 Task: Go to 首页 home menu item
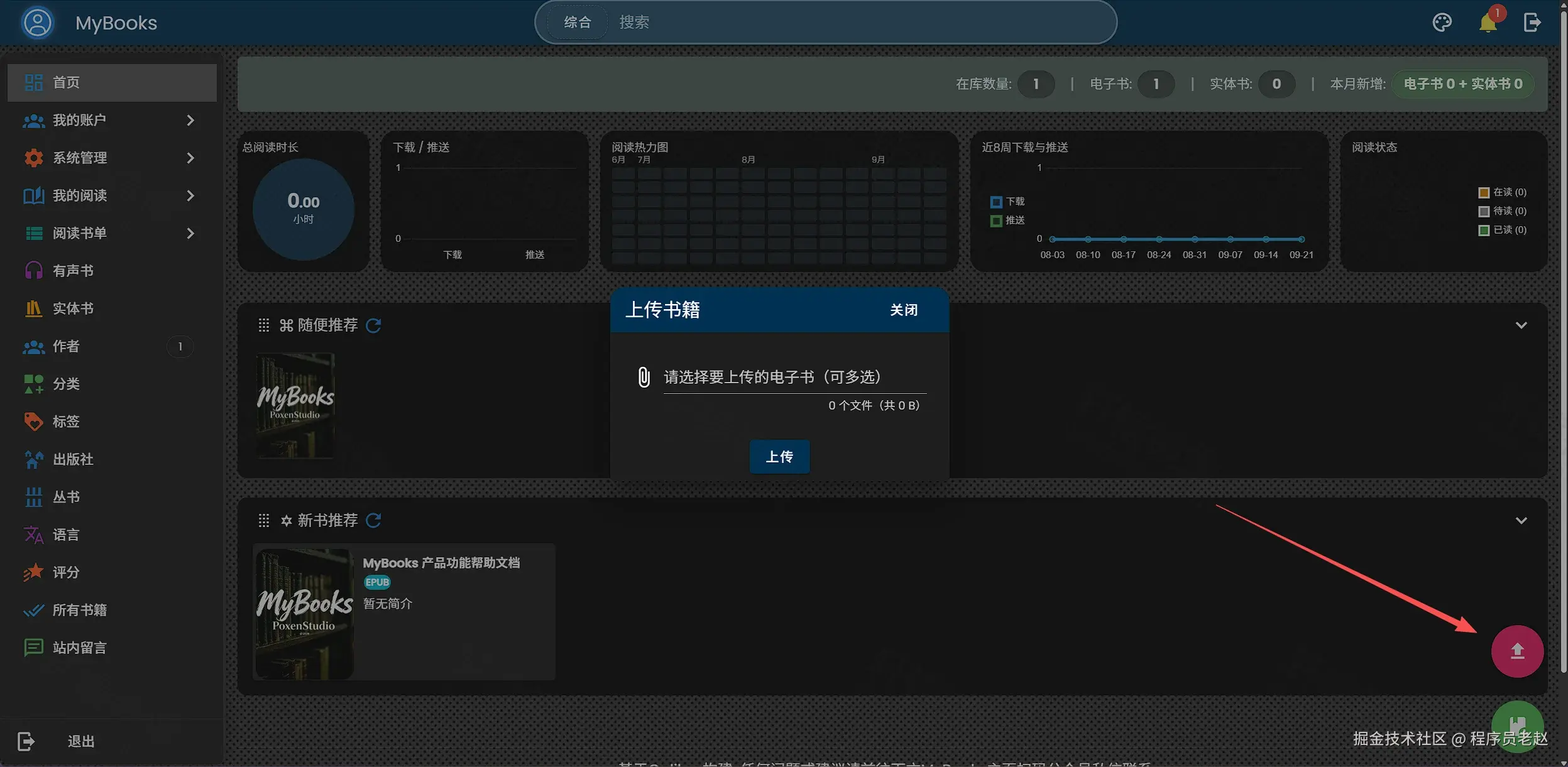coord(112,82)
